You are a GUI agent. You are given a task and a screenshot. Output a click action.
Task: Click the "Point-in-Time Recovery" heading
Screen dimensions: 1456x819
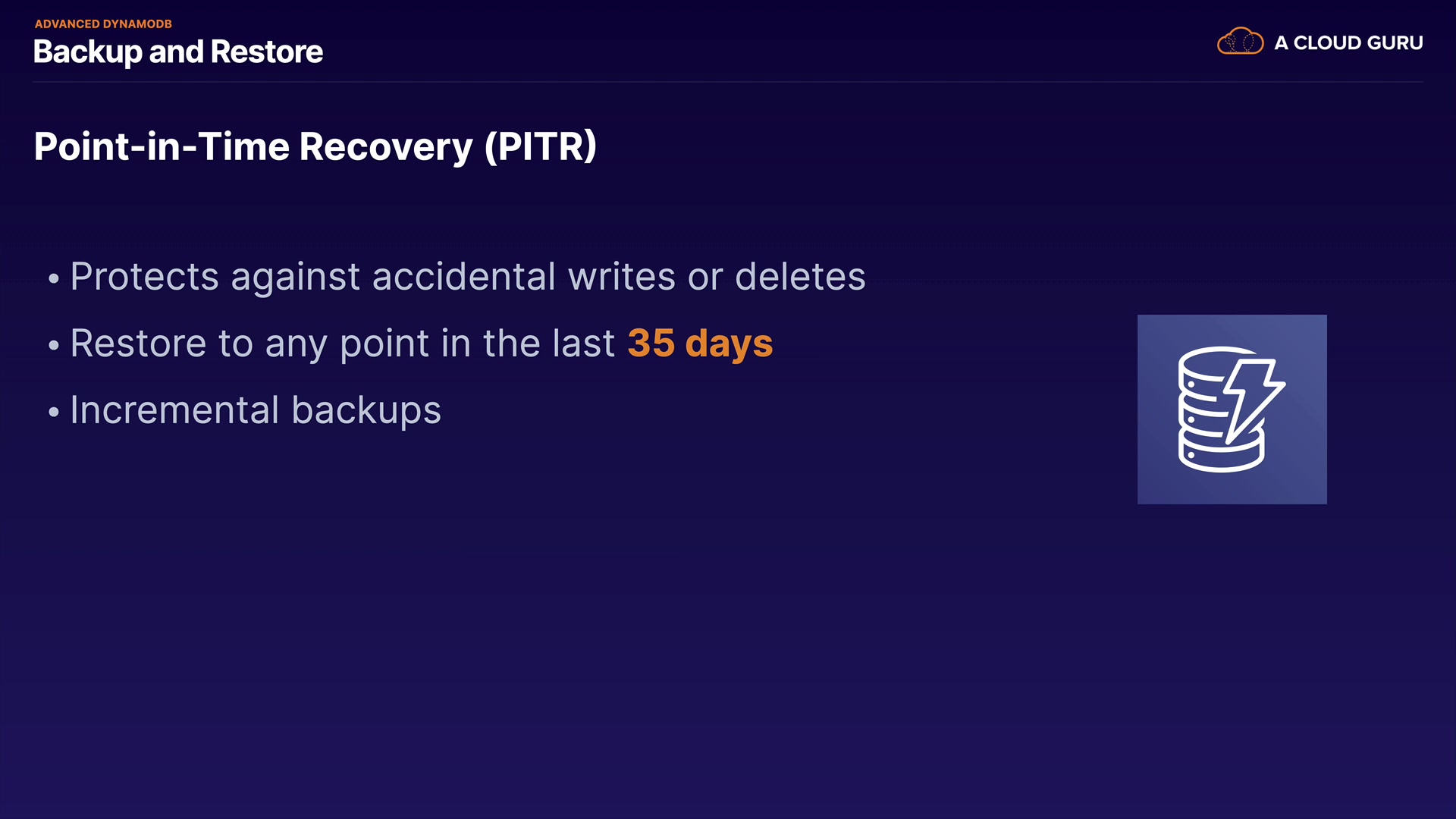coord(253,146)
